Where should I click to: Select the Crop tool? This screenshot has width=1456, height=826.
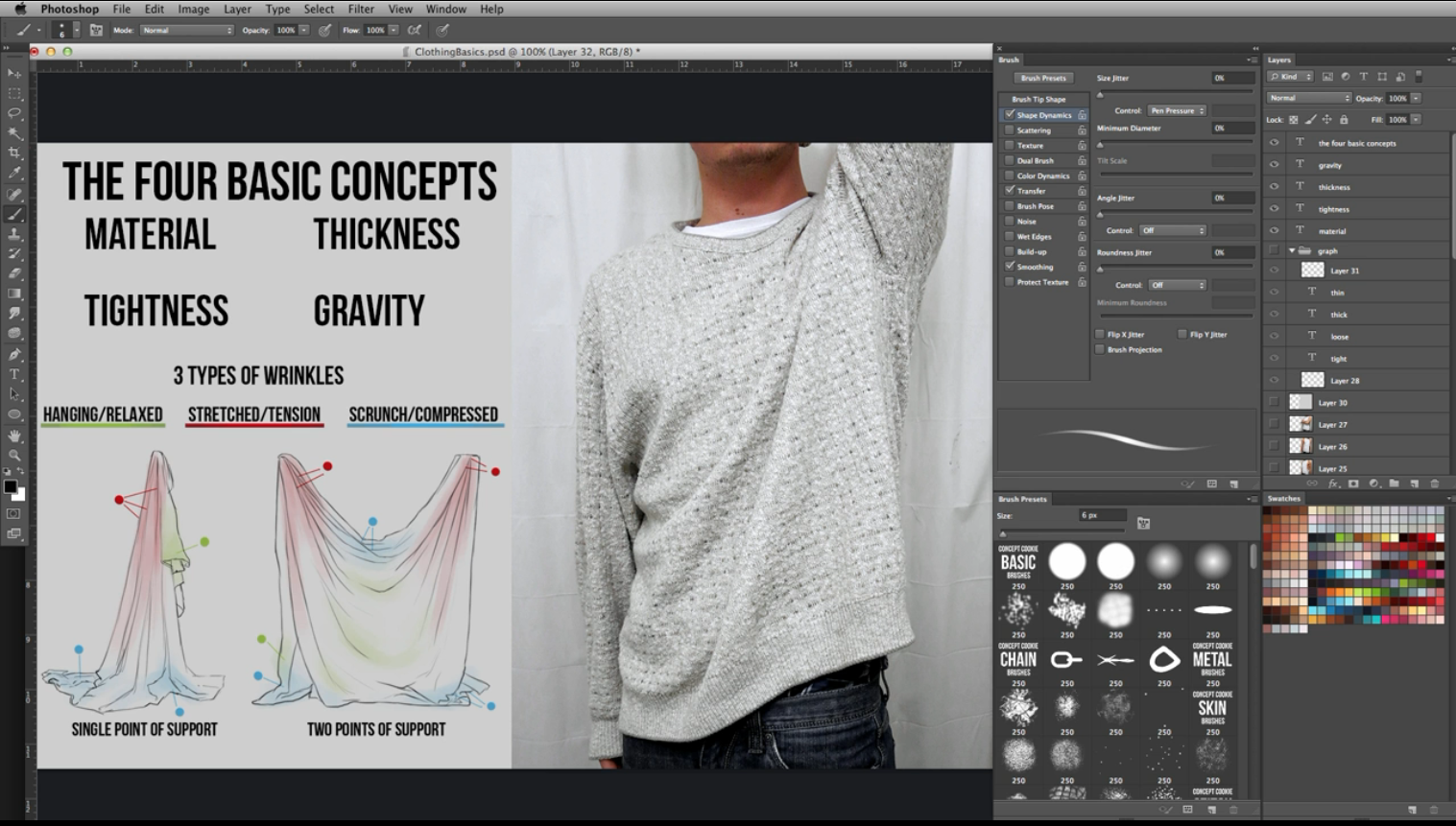point(14,153)
